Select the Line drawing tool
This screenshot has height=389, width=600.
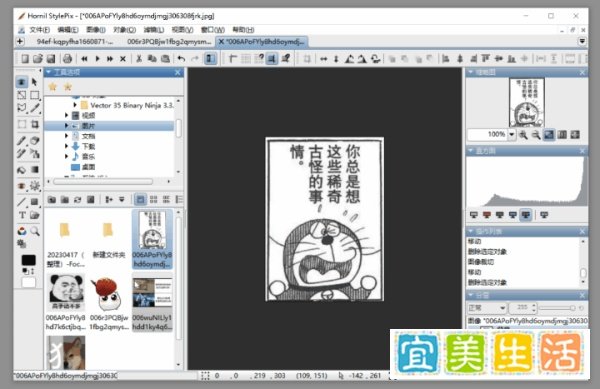(22, 202)
